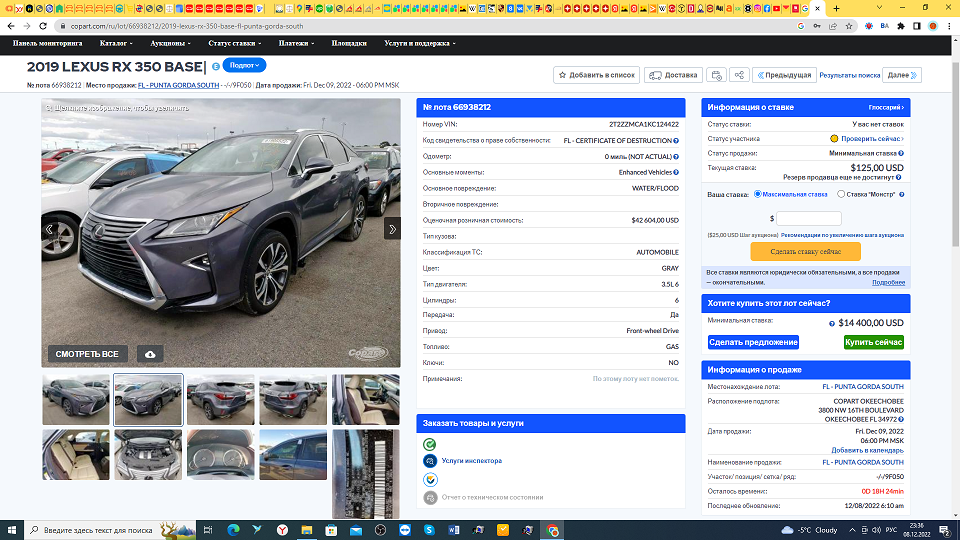Click green Купить сейчас button

pyautogui.click(x=873, y=342)
